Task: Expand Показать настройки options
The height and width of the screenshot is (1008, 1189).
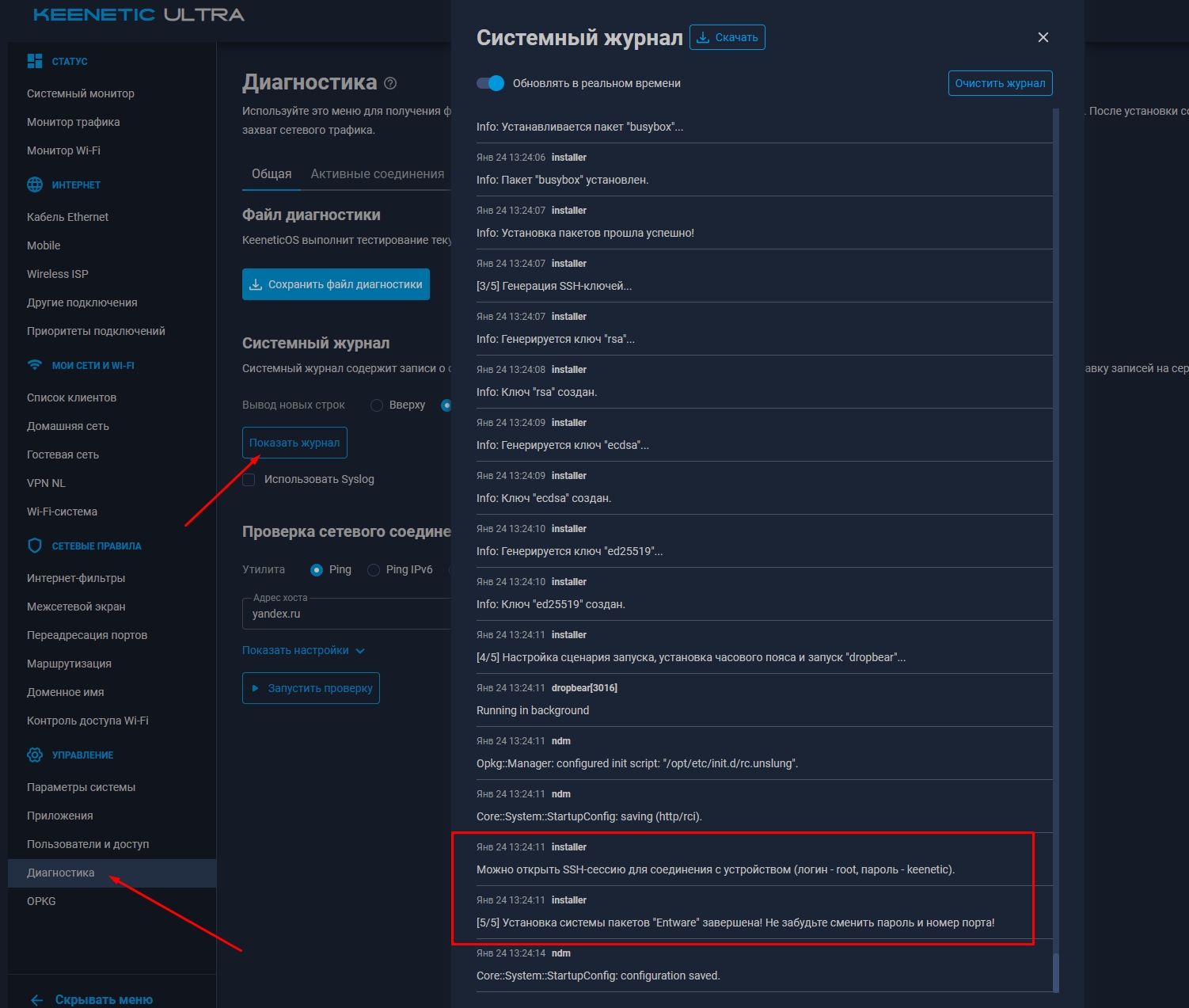Action: pos(302,649)
